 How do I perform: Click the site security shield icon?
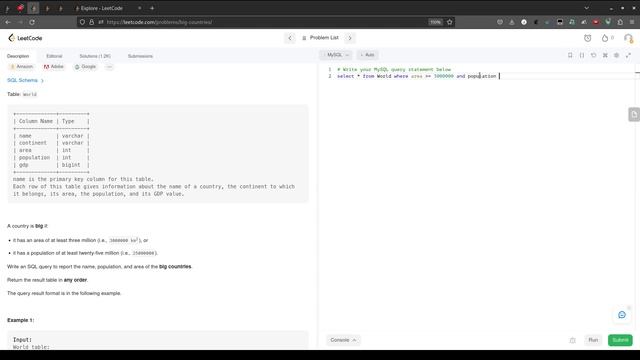coord(82,22)
